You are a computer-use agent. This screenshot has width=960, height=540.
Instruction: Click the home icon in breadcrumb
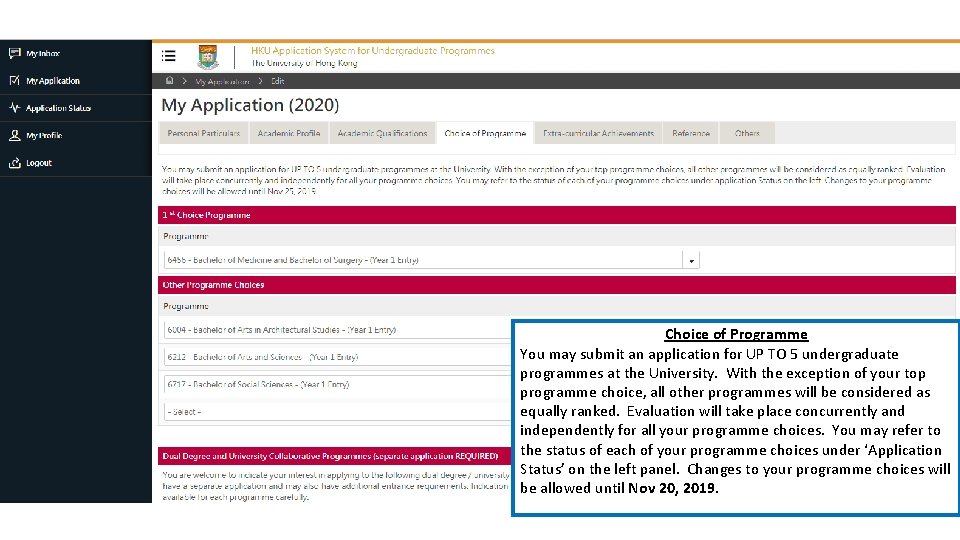[170, 81]
